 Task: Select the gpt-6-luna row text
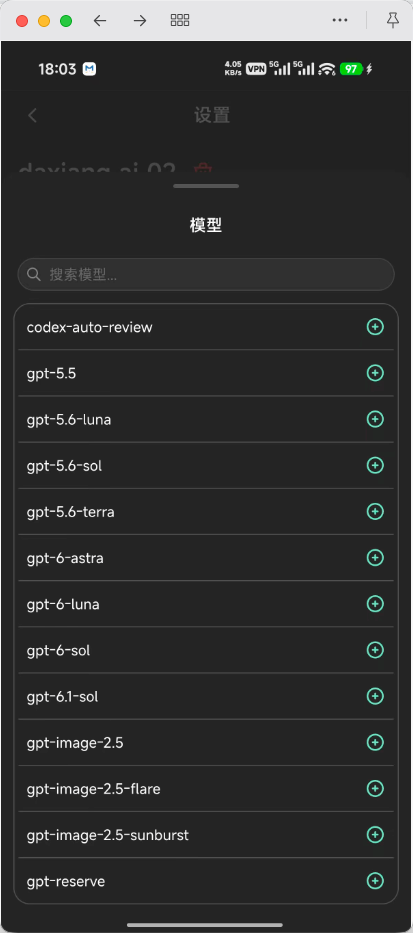(63, 605)
